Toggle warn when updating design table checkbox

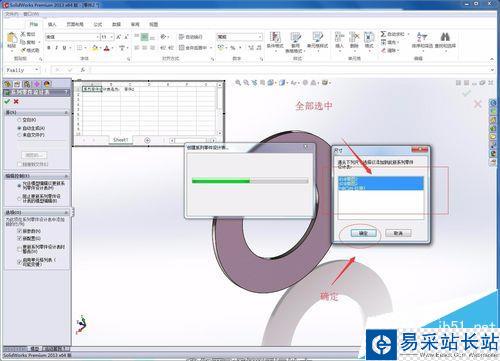(x=19, y=249)
